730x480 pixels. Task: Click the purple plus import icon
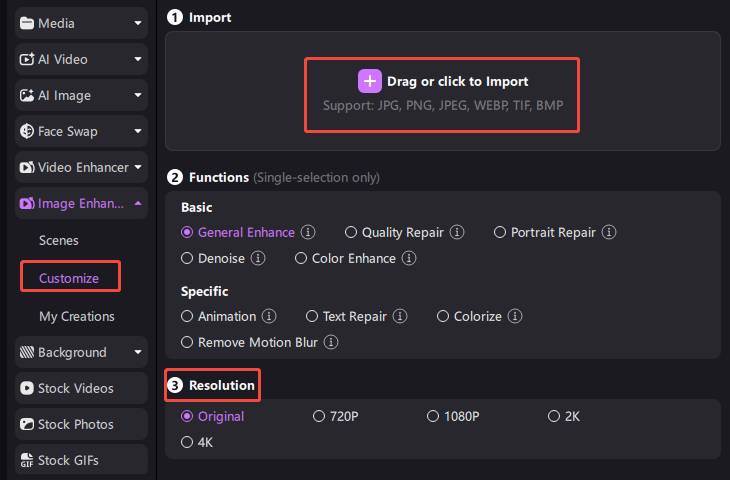pyautogui.click(x=370, y=81)
